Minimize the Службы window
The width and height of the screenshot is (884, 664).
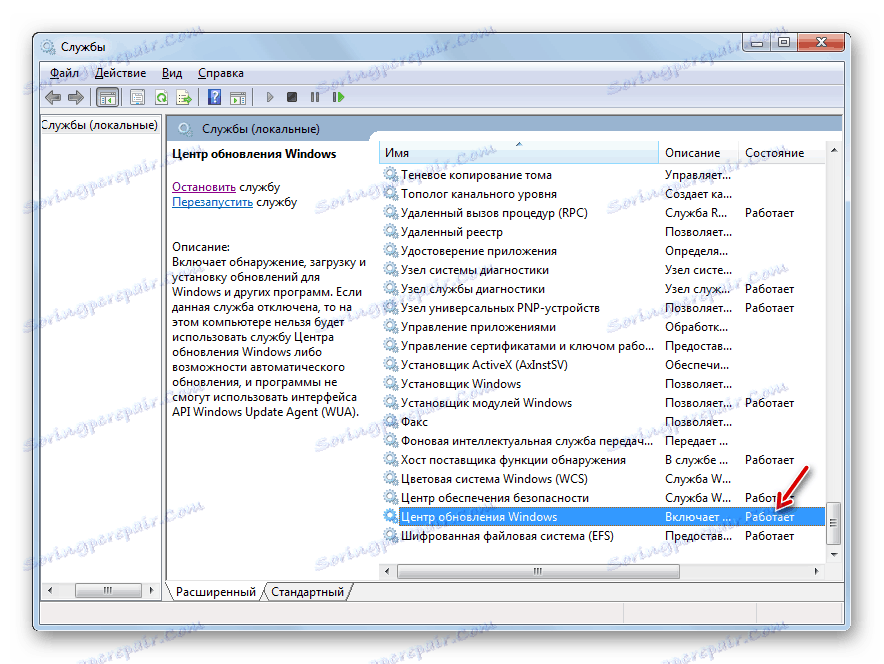click(x=757, y=42)
